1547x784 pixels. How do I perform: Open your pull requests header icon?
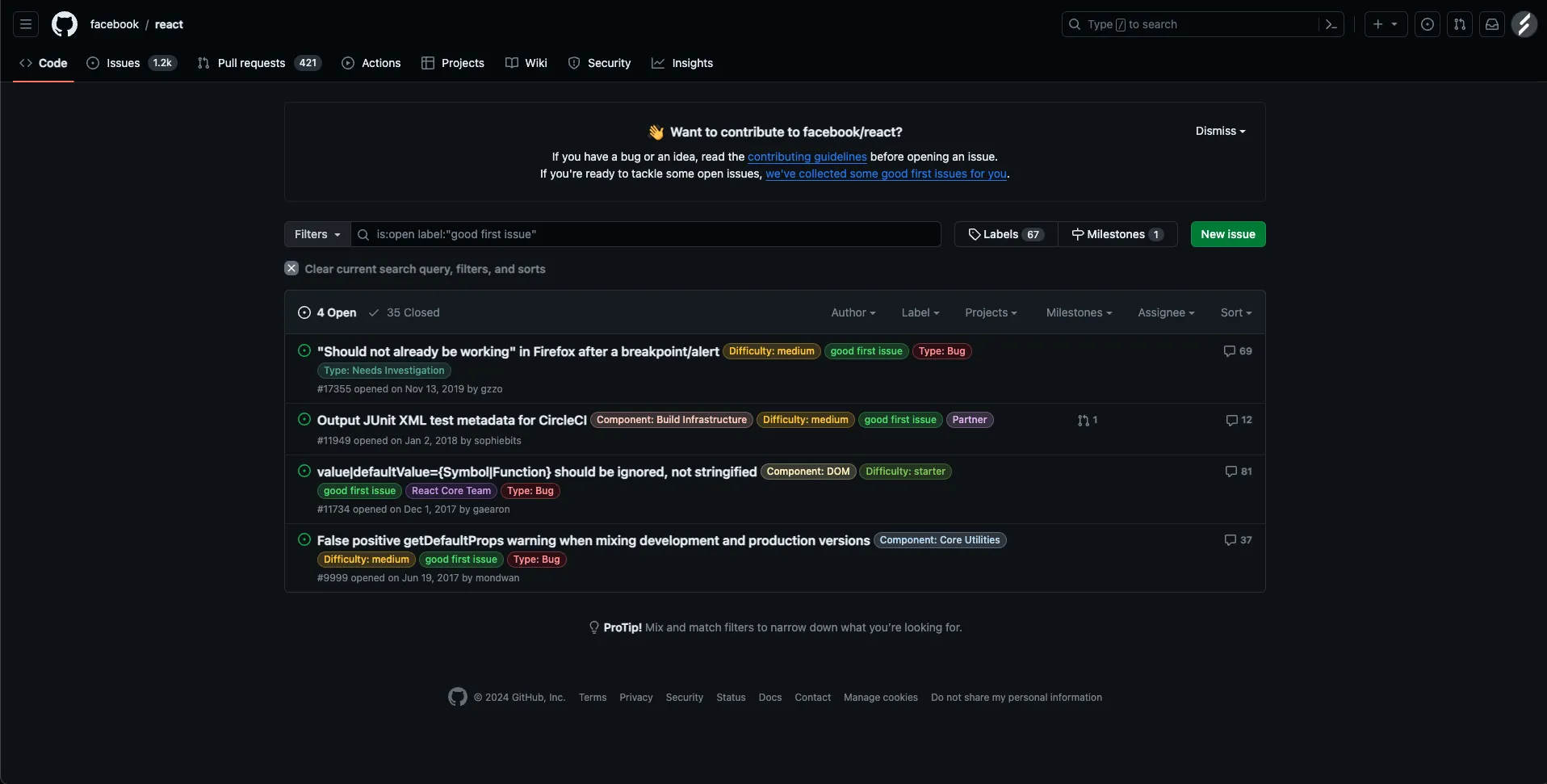[x=1460, y=24]
